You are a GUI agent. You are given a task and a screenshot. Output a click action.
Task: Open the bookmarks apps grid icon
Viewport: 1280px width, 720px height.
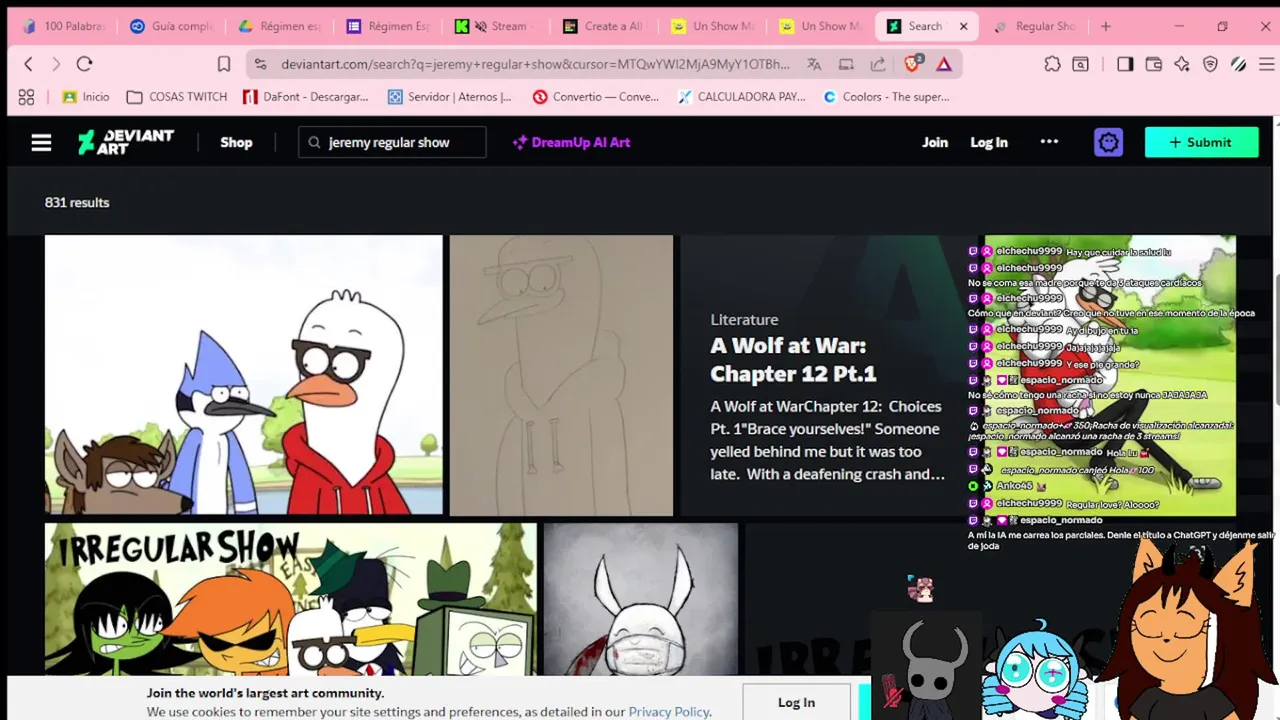point(26,97)
